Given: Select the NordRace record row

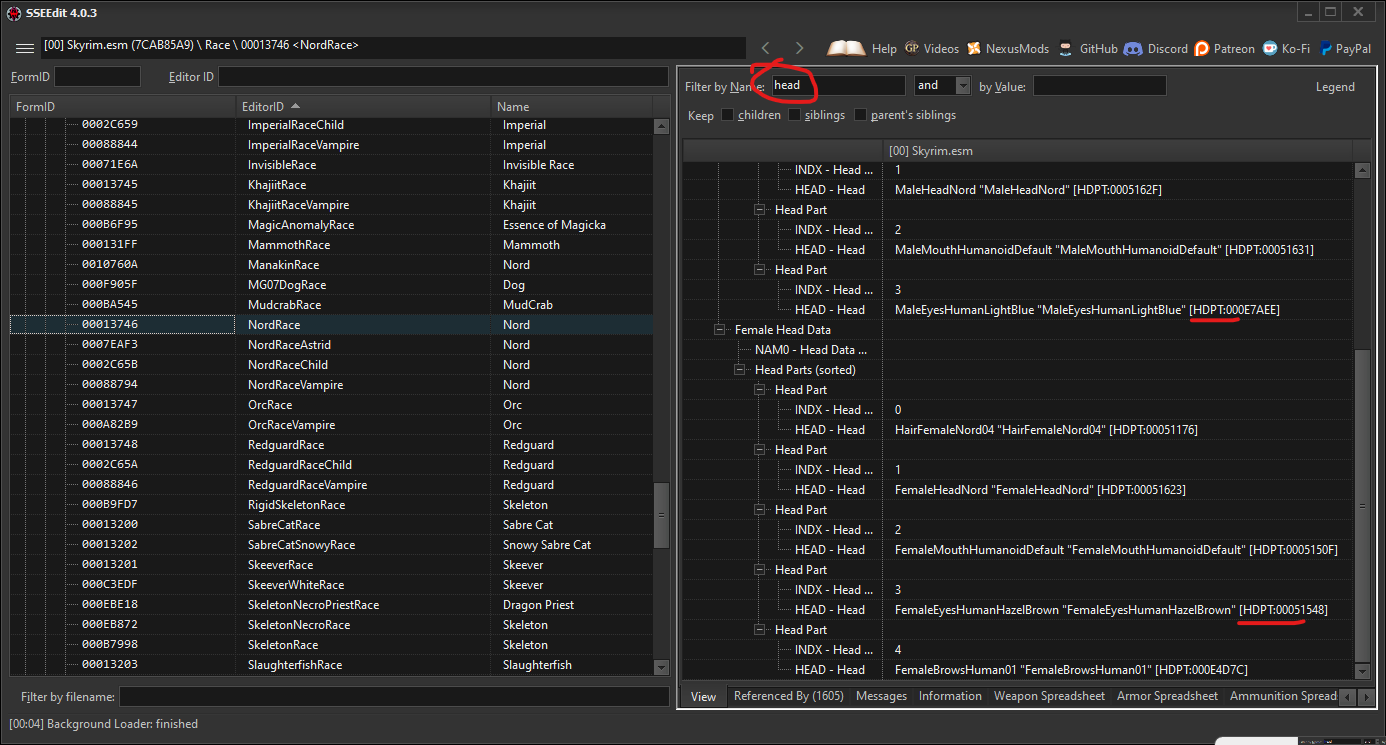Looking at the screenshot, I should [x=331, y=325].
